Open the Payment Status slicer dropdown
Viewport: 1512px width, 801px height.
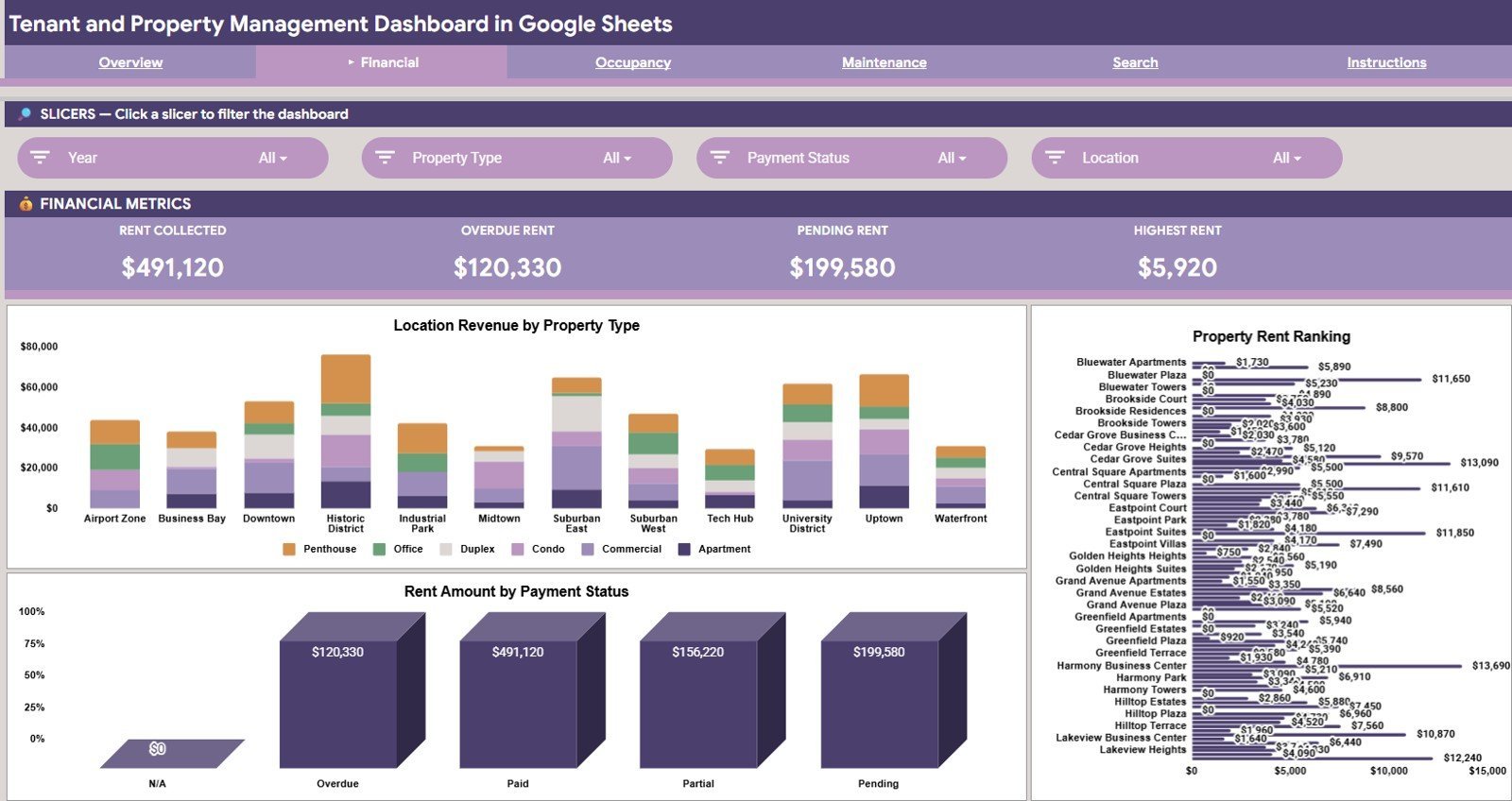pos(952,158)
